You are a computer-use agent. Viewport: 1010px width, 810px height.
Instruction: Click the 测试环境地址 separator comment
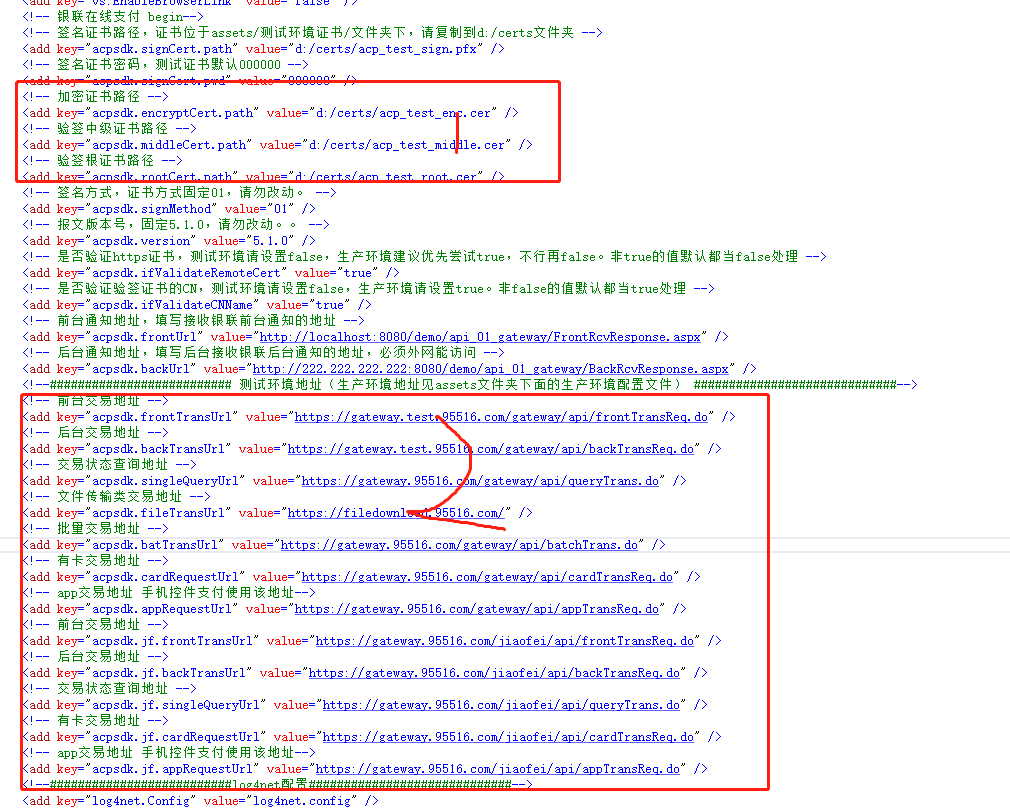[x=470, y=385]
